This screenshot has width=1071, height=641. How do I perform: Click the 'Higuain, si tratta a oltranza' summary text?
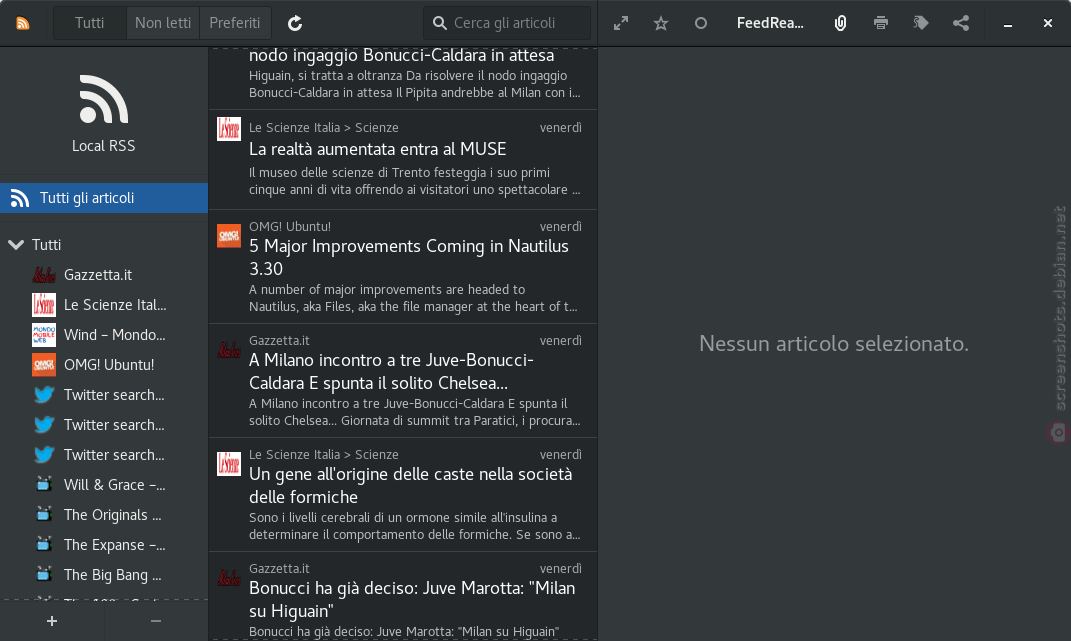click(x=415, y=84)
